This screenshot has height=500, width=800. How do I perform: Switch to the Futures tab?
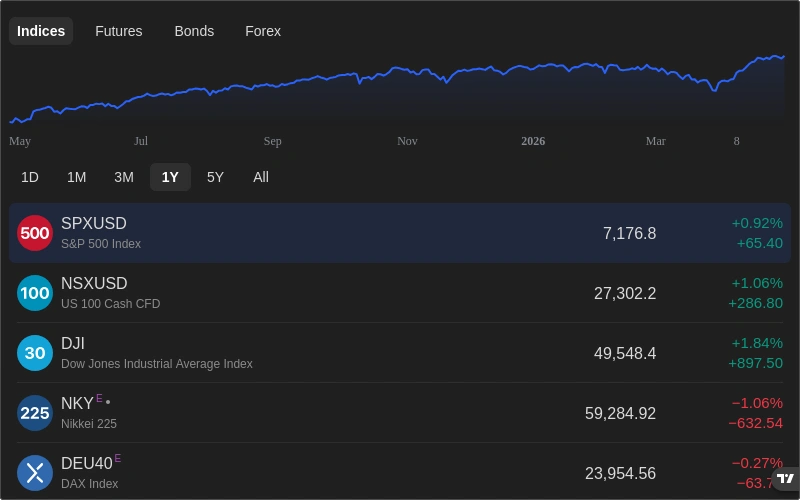click(119, 31)
